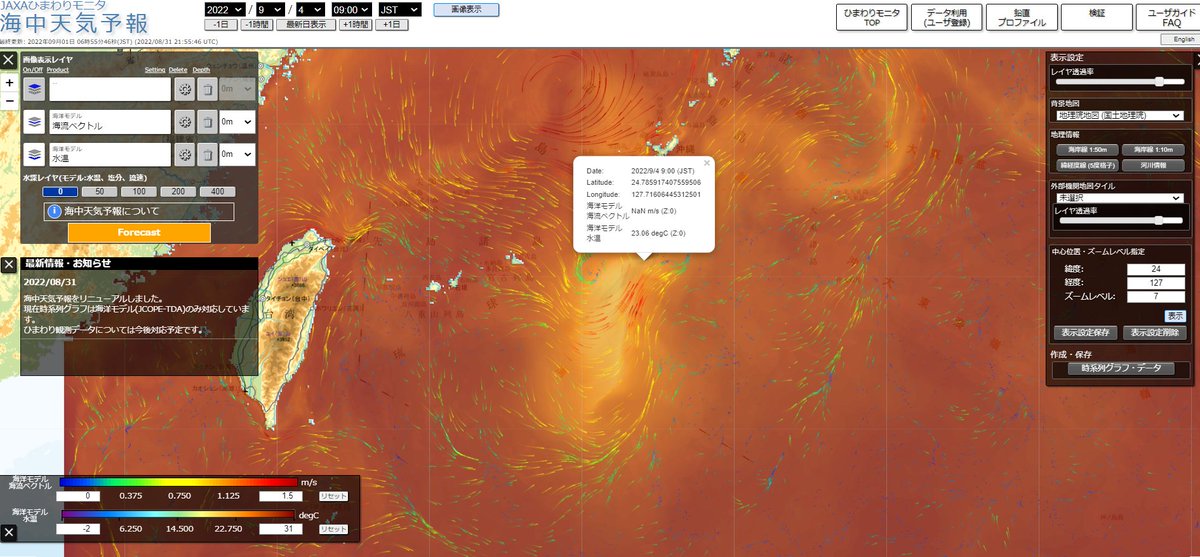
Task: Open the day dropdown showing 4
Action: coord(309,9)
